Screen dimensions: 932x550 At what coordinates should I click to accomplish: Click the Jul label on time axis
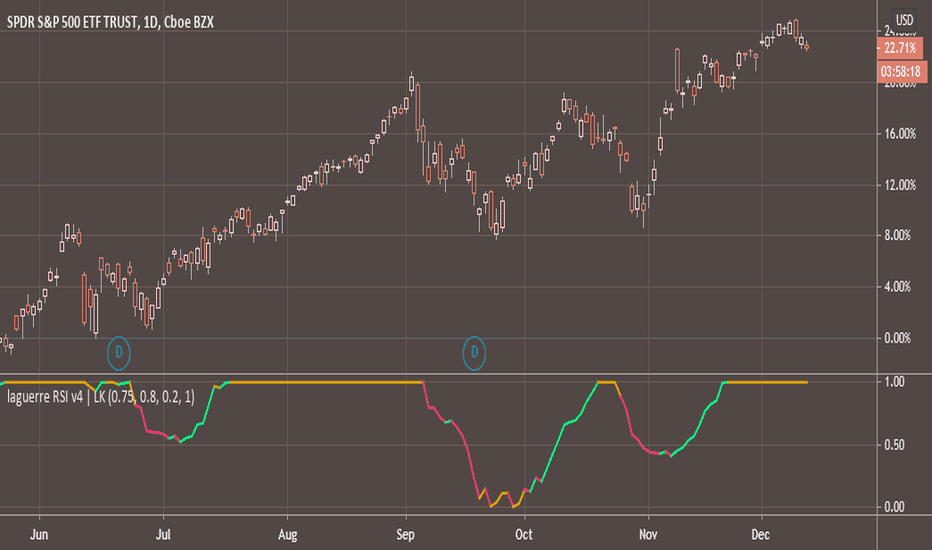point(163,535)
